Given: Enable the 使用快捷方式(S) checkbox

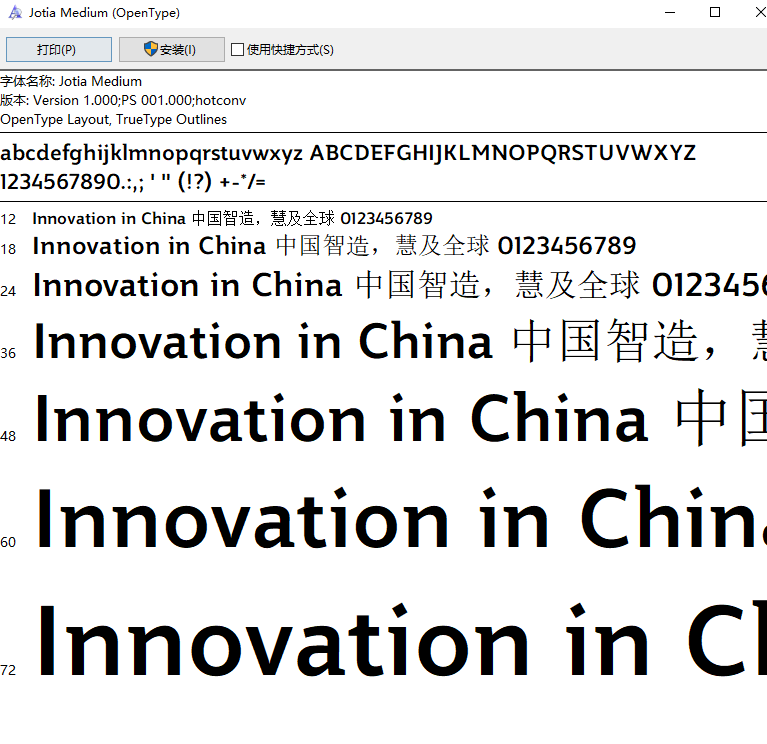Looking at the screenshot, I should pyautogui.click(x=237, y=50).
